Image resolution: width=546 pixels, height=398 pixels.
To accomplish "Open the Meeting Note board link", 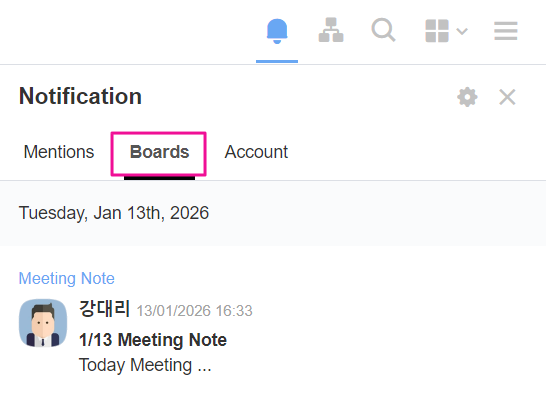I will pyautogui.click(x=67, y=278).
